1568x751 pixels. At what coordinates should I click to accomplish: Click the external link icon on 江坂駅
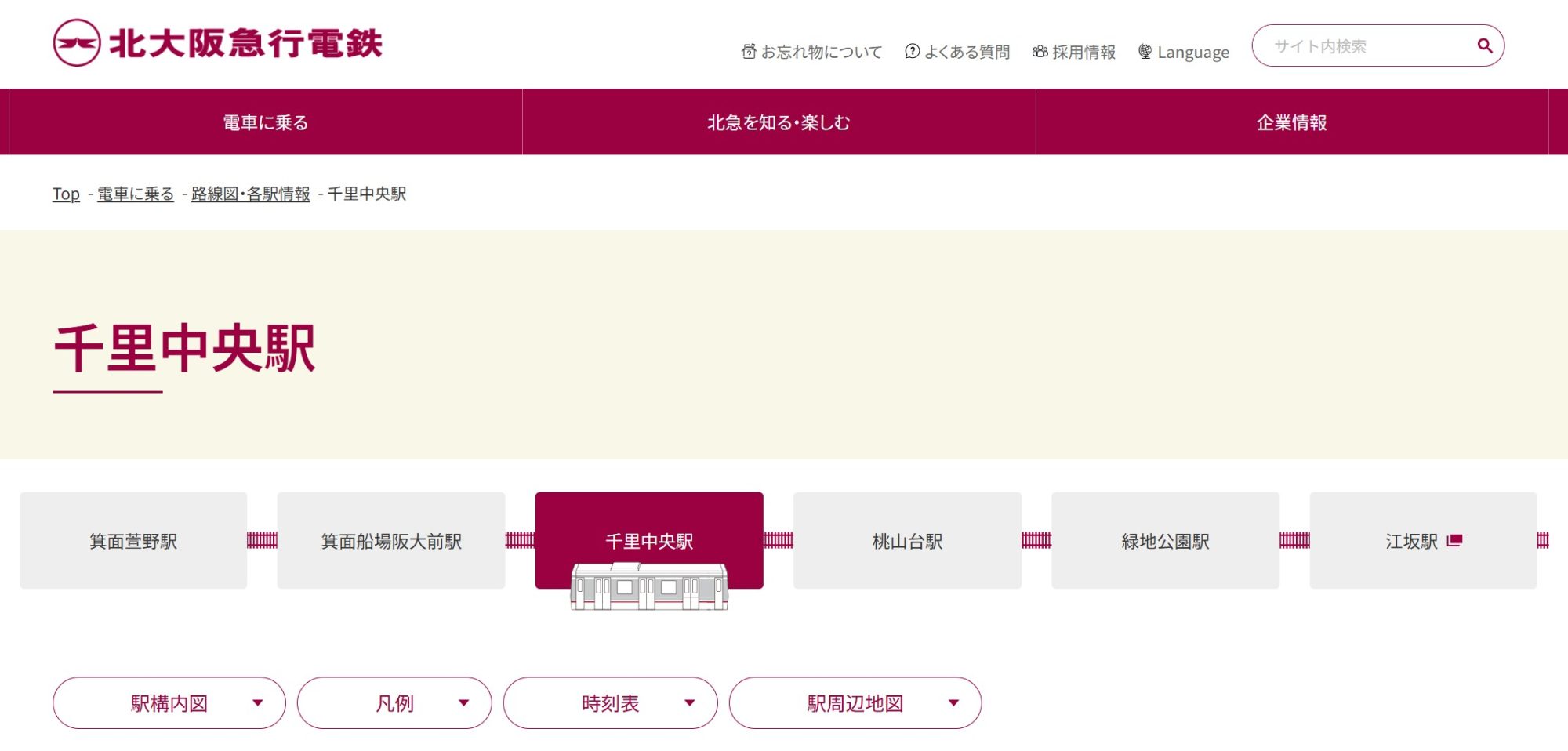[1454, 541]
